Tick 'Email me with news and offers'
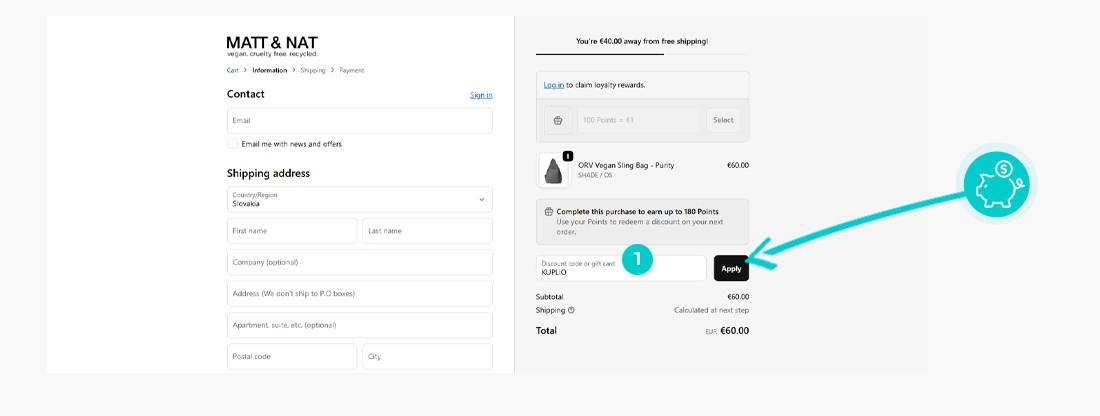The image size is (1100, 416). [x=233, y=144]
